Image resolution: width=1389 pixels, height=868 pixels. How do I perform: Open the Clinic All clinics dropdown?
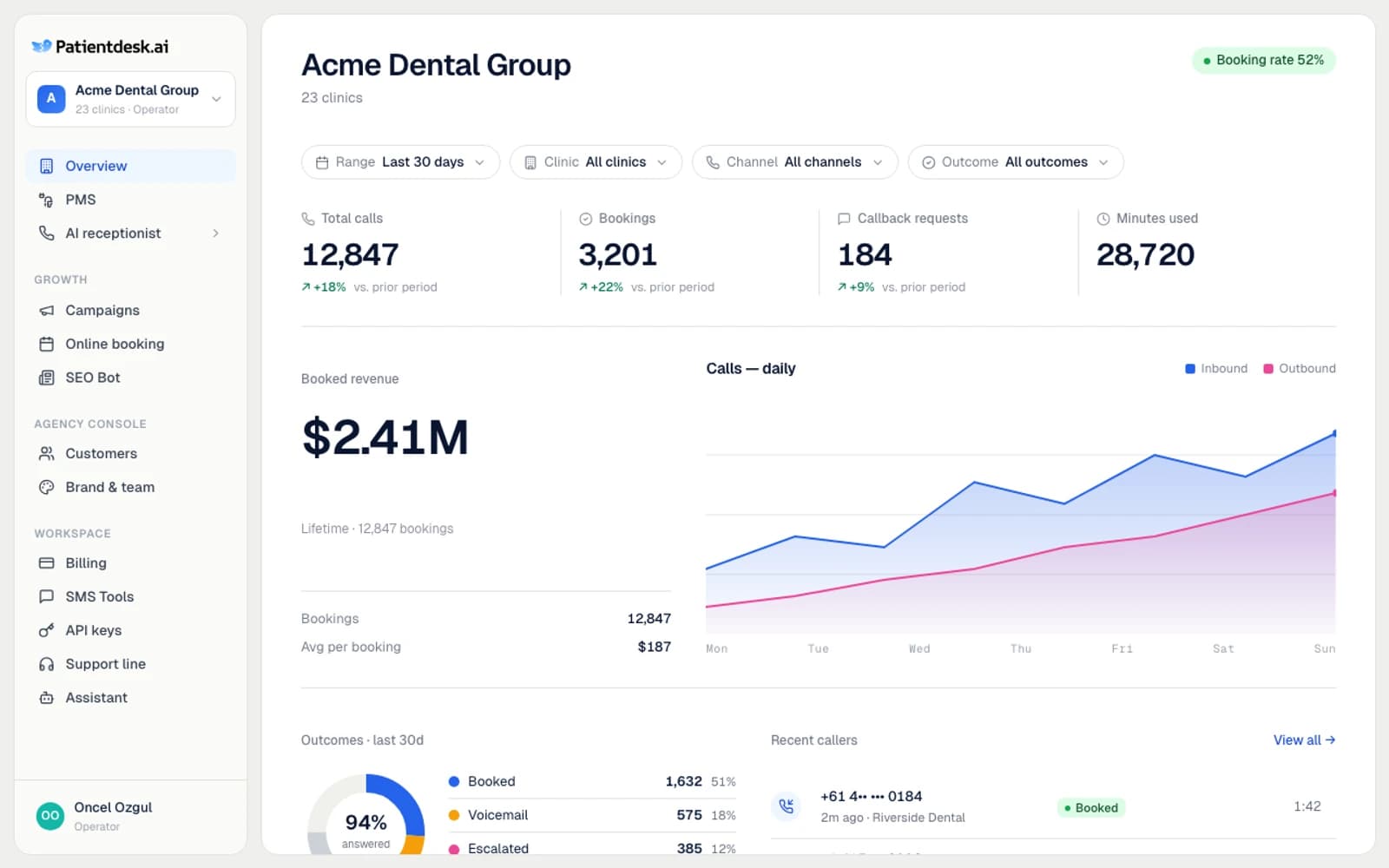tap(596, 162)
